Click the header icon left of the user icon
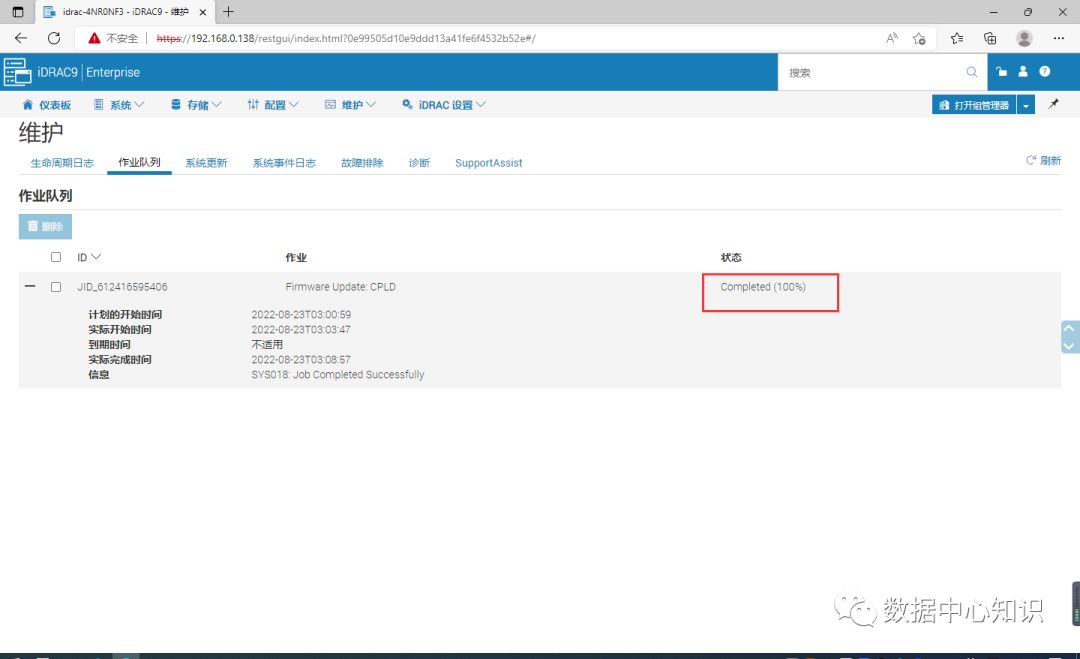Image resolution: width=1080 pixels, height=659 pixels. point(1001,72)
